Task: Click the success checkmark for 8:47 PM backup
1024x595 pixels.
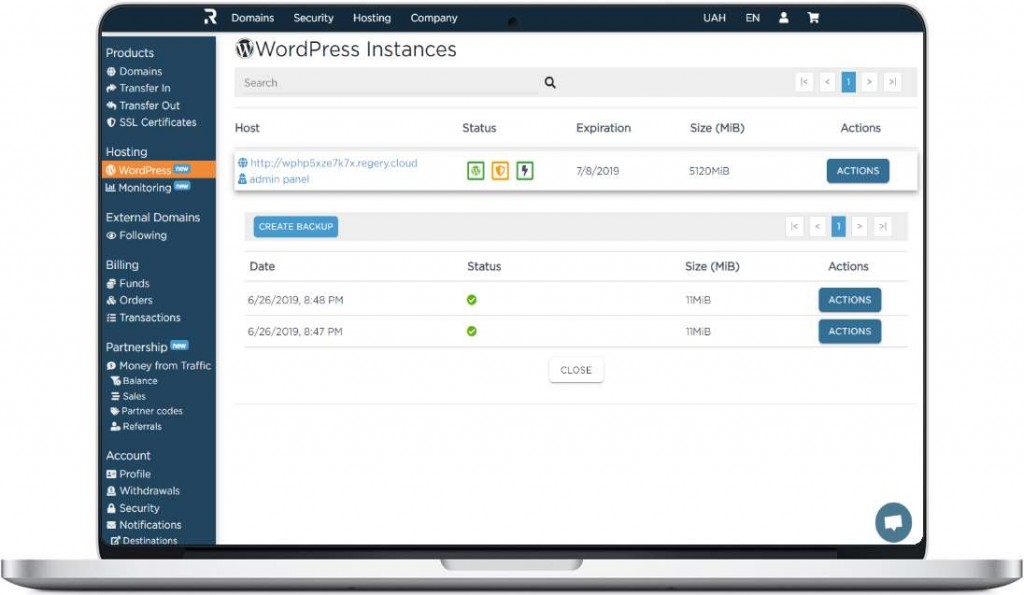Action: 472,331
